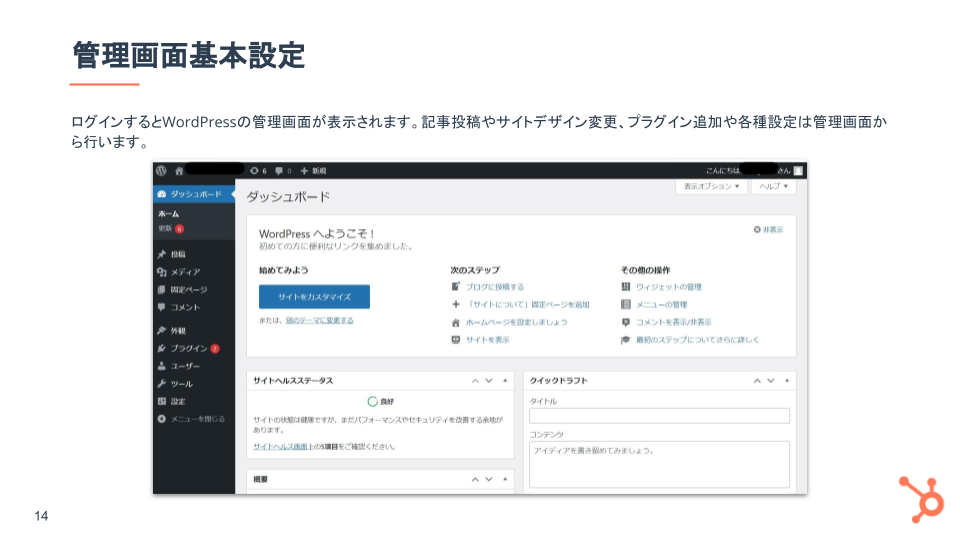Click graduation cap icon beside 最初のステップ

pyautogui.click(x=626, y=340)
